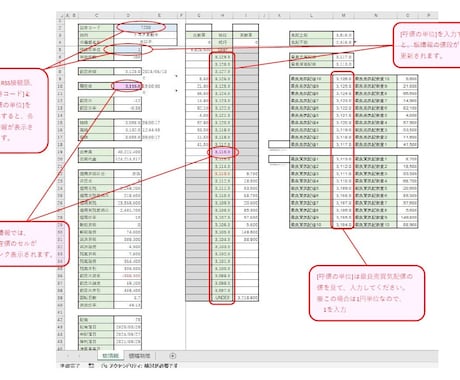
Task: Click the blue price unit input cell
Action: pyautogui.click(x=128, y=49)
